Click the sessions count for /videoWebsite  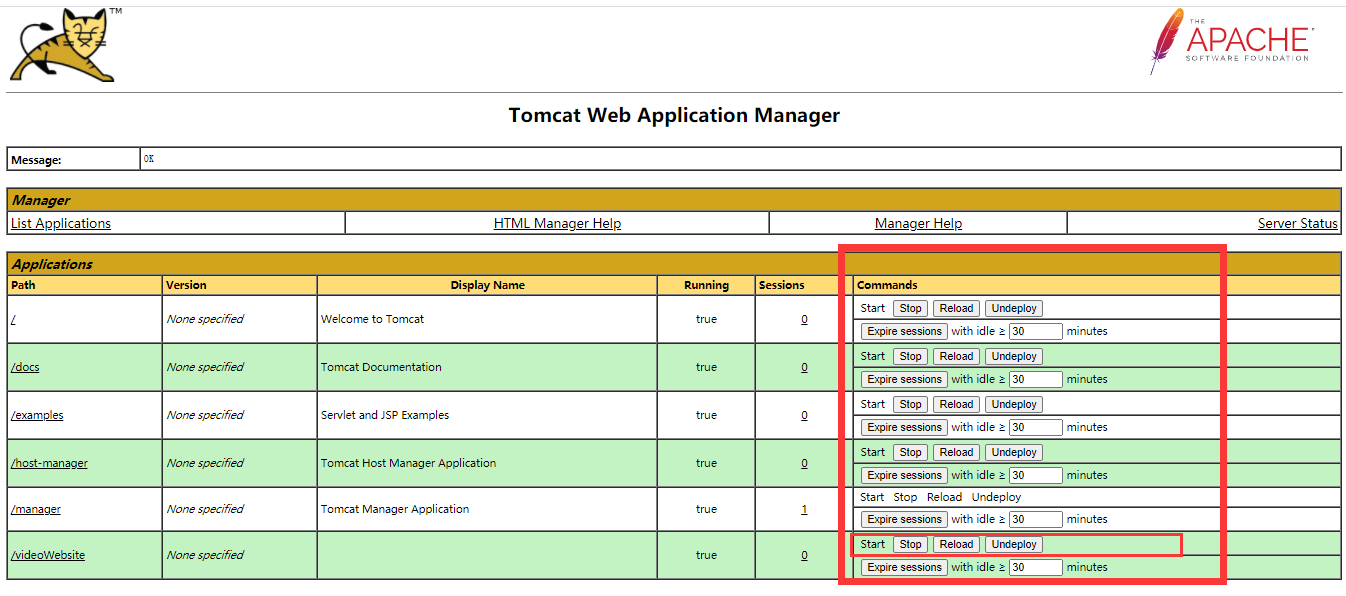click(804, 555)
